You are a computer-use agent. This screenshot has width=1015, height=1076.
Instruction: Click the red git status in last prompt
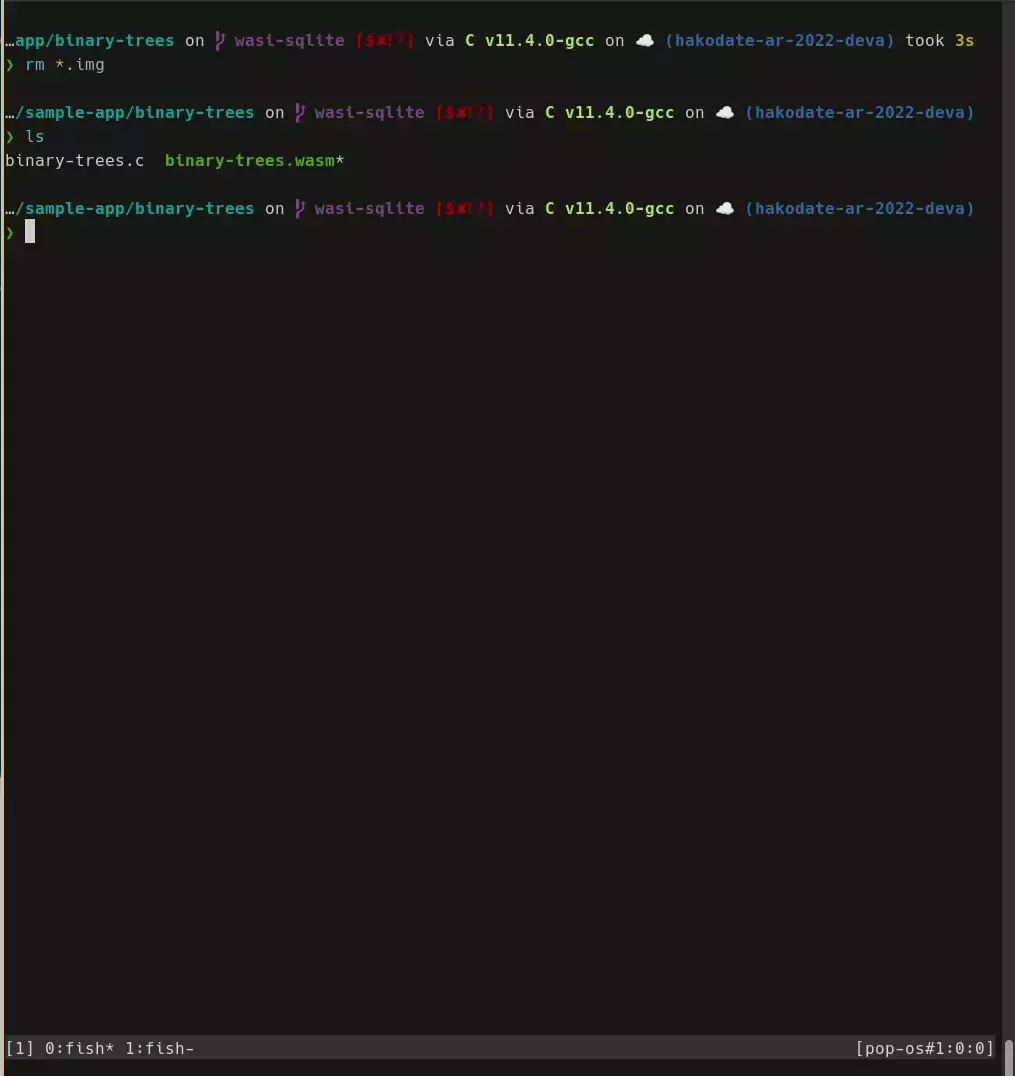click(465, 209)
